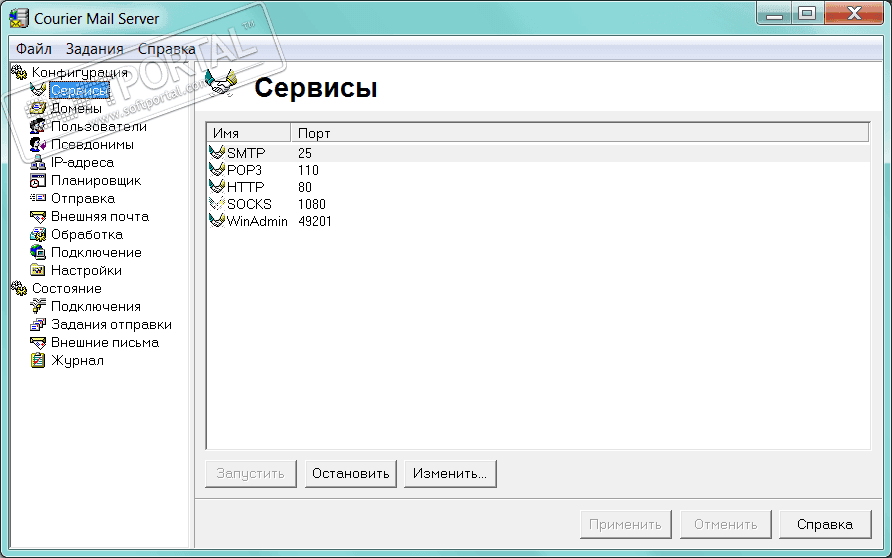Open the Домены tree item
The image size is (892, 558).
point(76,108)
